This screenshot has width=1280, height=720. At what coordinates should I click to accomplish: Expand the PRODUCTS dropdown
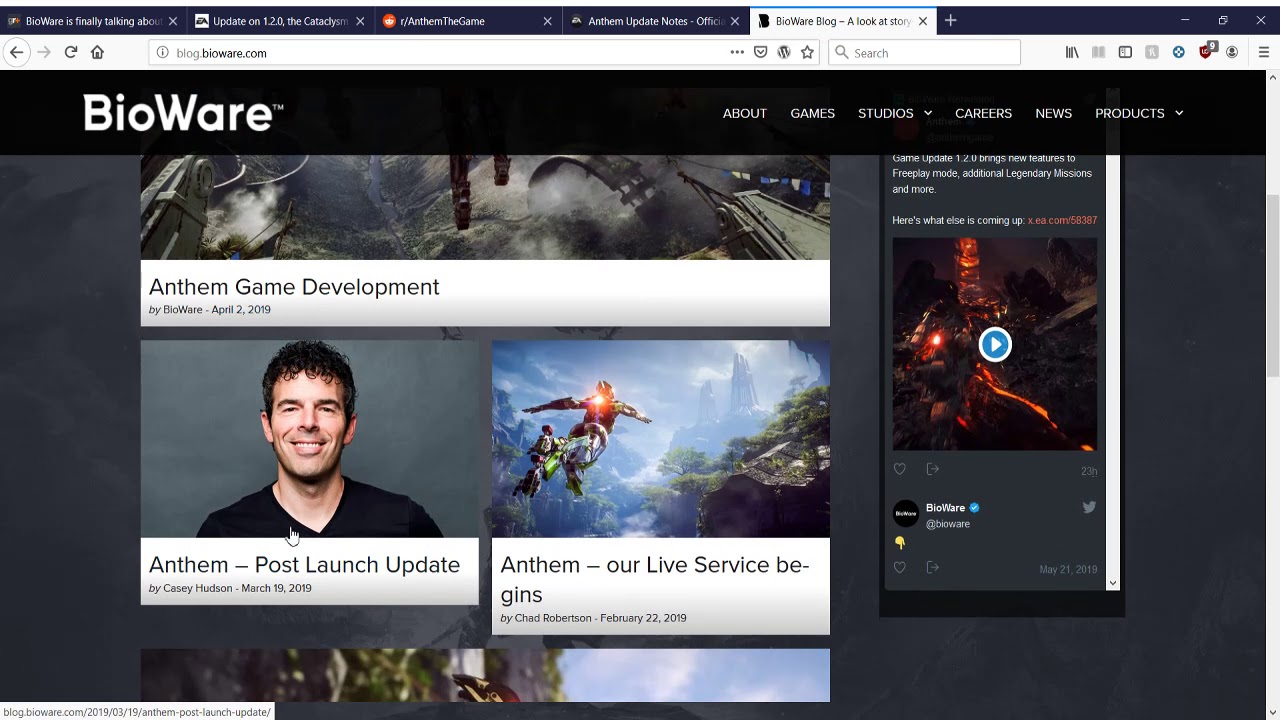pyautogui.click(x=1139, y=113)
